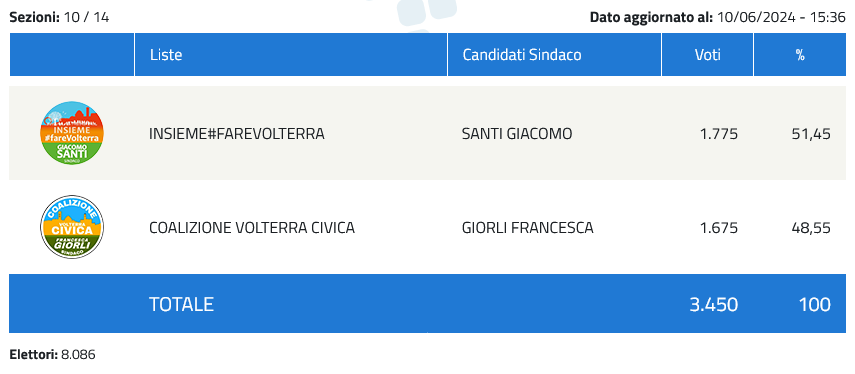Open the COALIZIONE VOLTERRA CIVICA list name
Screen dimensions: 855x374
[252, 227]
